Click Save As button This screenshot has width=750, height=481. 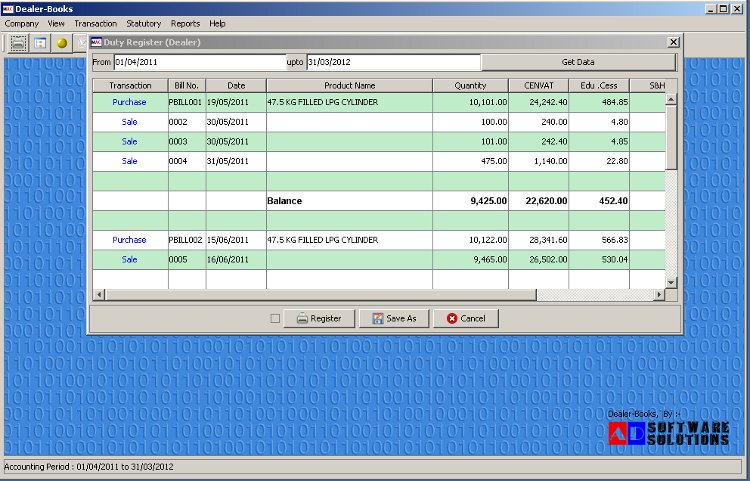[393, 319]
